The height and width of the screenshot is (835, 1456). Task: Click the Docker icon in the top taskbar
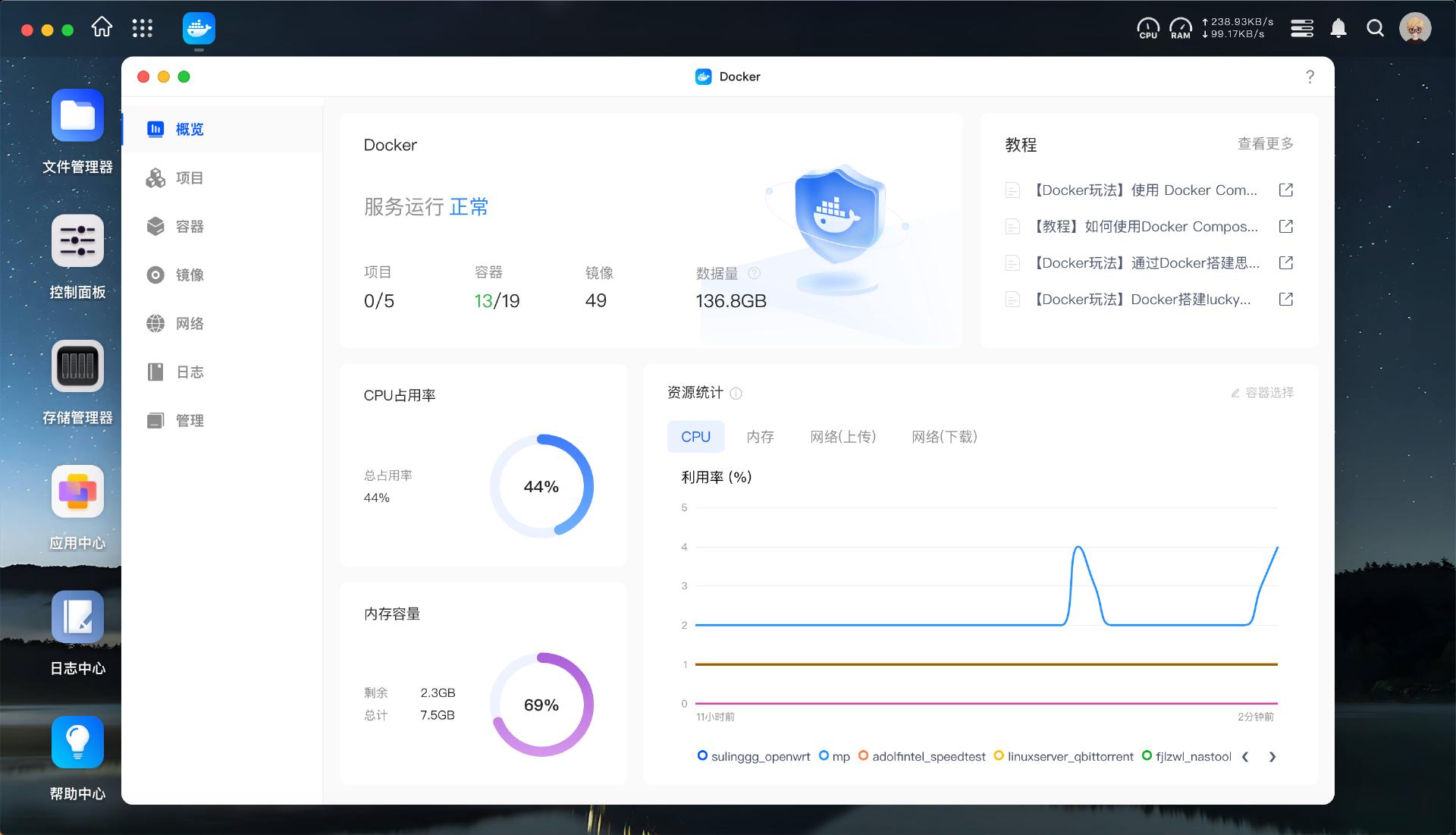[x=199, y=29]
